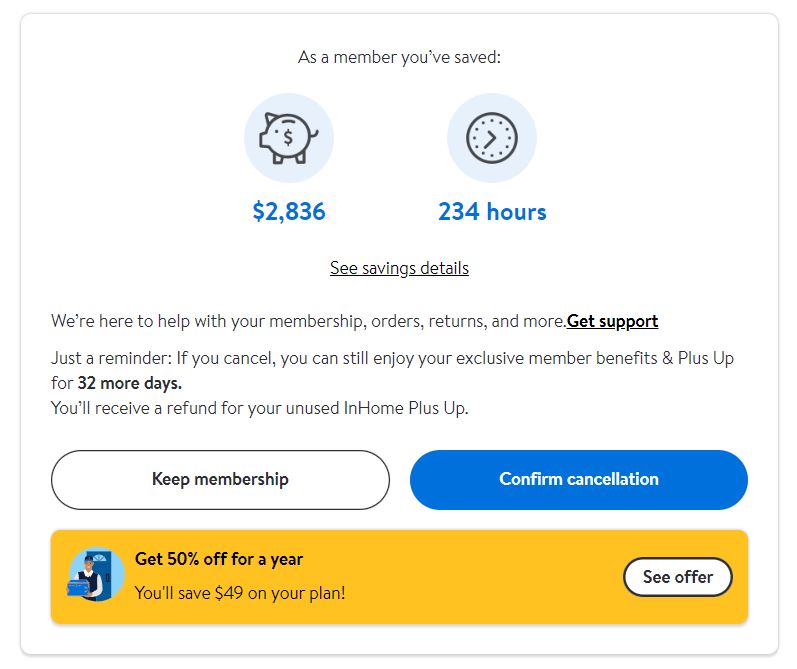Click the bold "32 more days" text
797x669 pixels.
click(x=129, y=382)
